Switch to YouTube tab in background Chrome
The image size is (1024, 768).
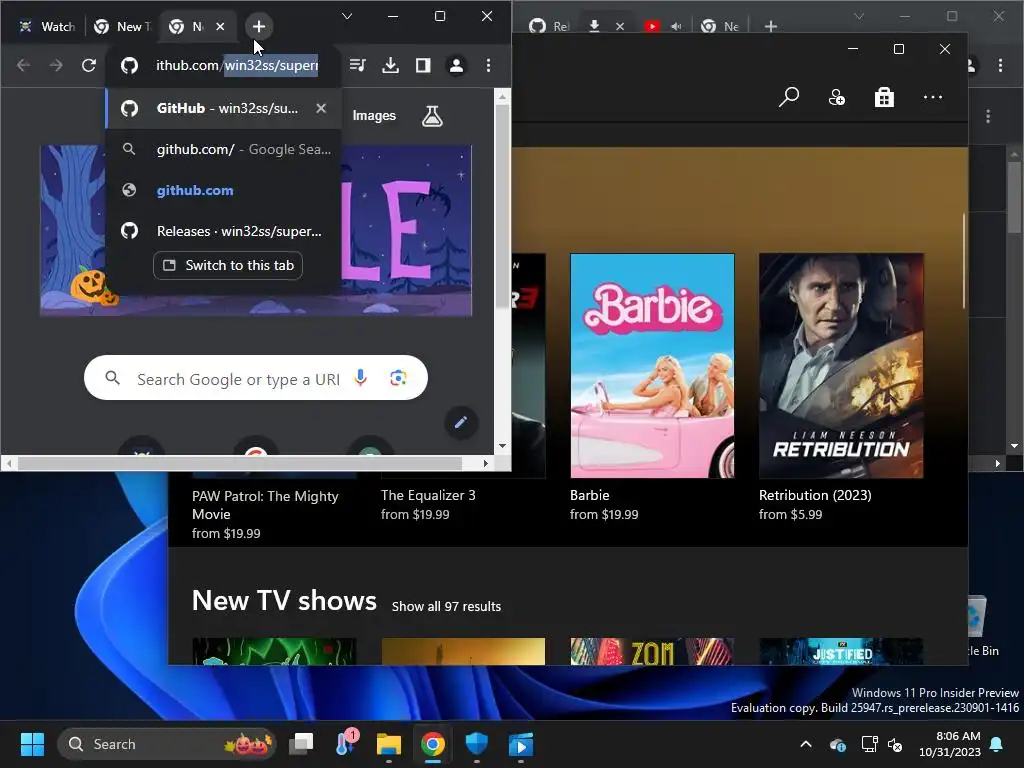pyautogui.click(x=651, y=26)
